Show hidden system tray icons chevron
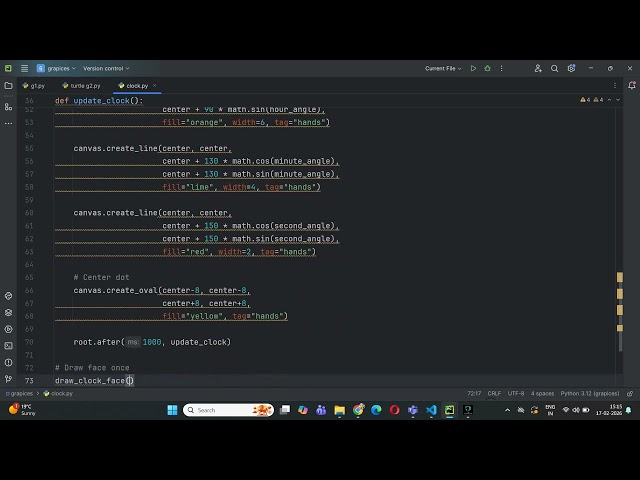Image resolution: width=640 pixels, height=480 pixels. (507, 410)
